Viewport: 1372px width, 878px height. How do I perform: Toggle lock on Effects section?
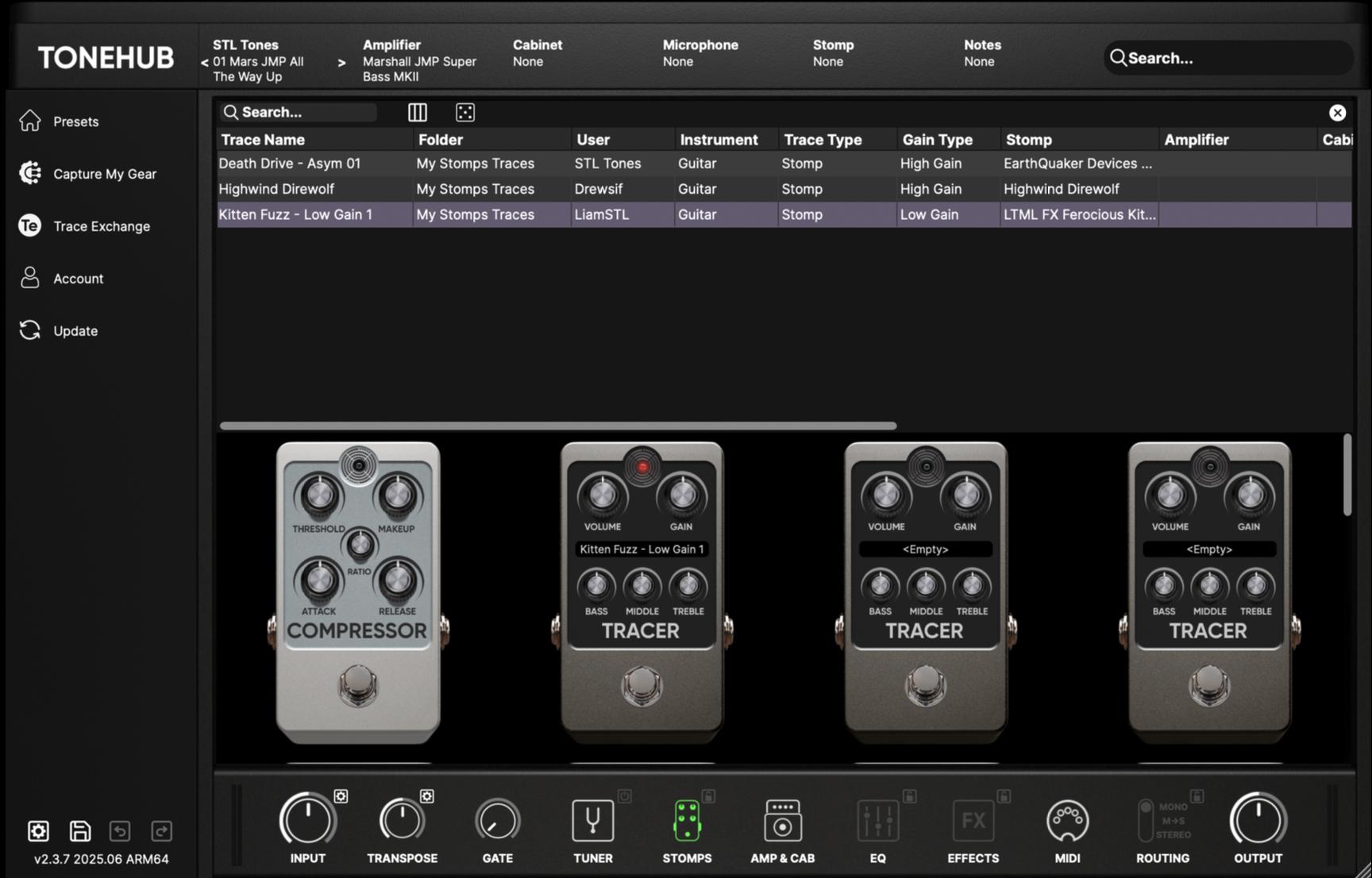click(1004, 795)
